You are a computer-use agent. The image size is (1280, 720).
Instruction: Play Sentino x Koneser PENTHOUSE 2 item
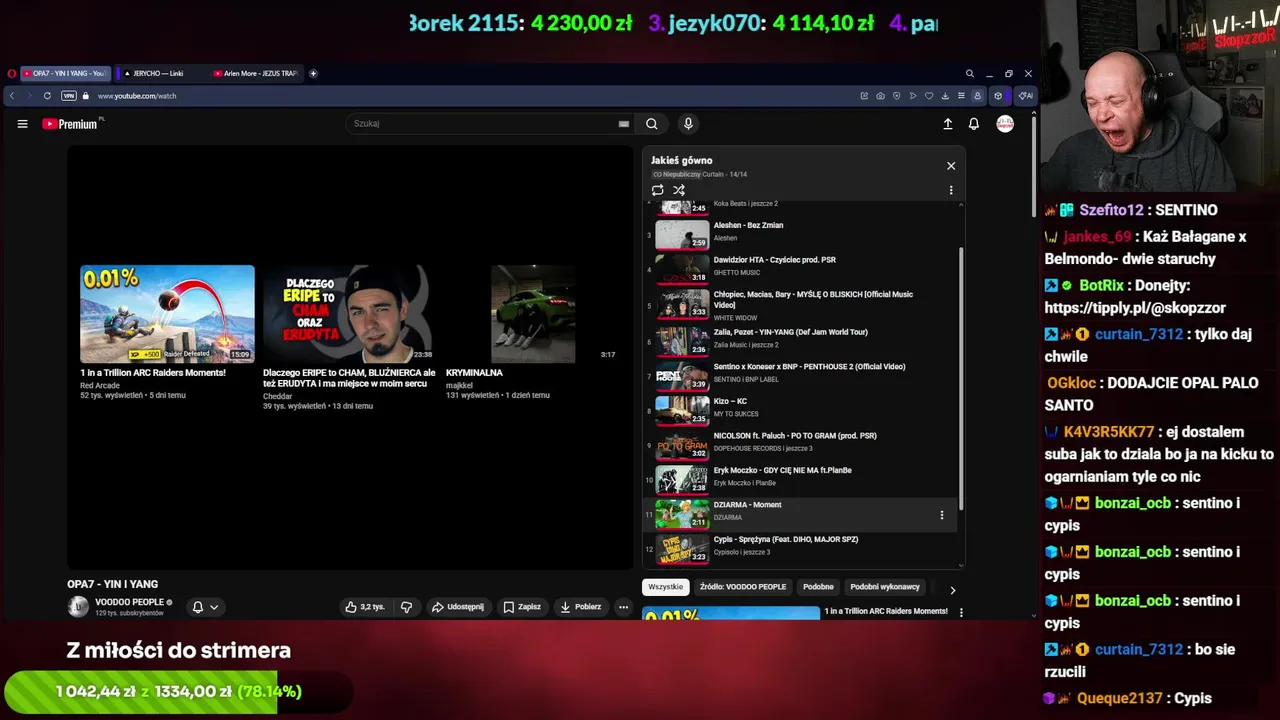800,375
